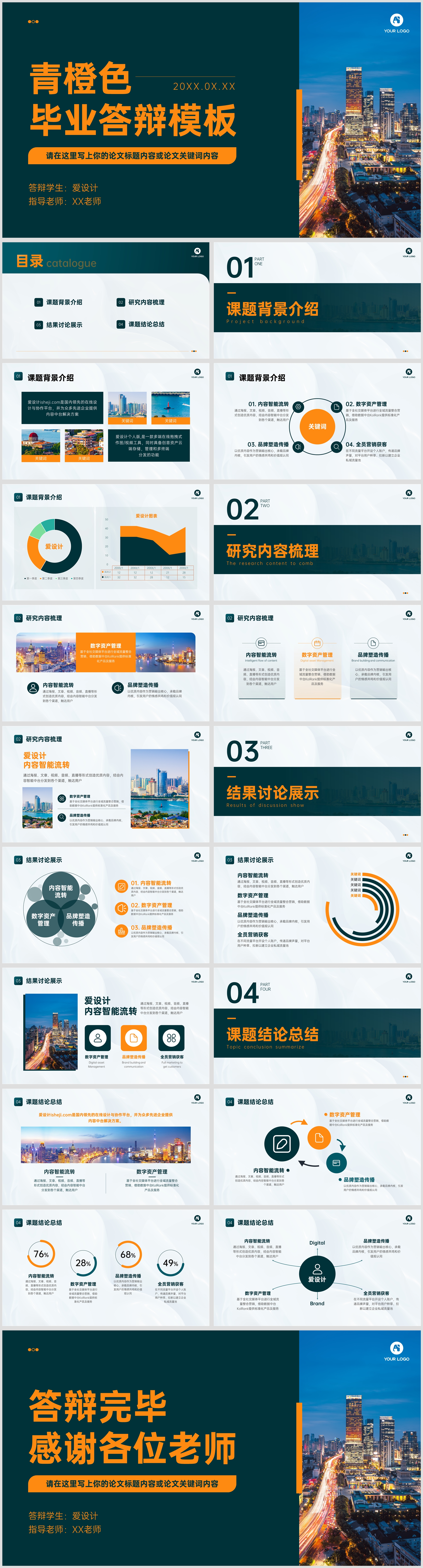Click the orange calendar icon above Digital Asset Management
This screenshot has width=423, height=1568.
(x=317, y=643)
